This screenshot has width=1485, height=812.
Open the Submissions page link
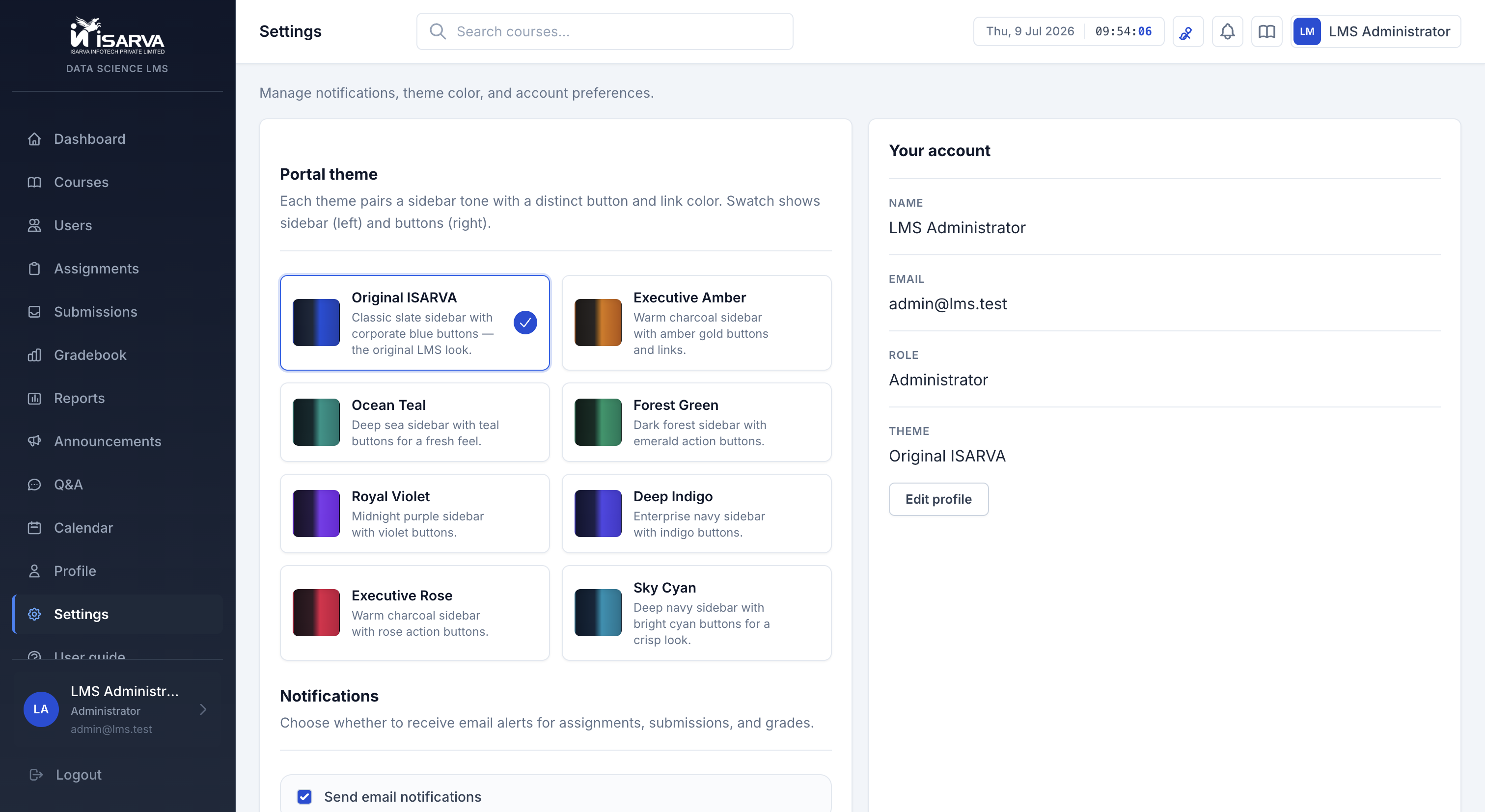point(117,312)
